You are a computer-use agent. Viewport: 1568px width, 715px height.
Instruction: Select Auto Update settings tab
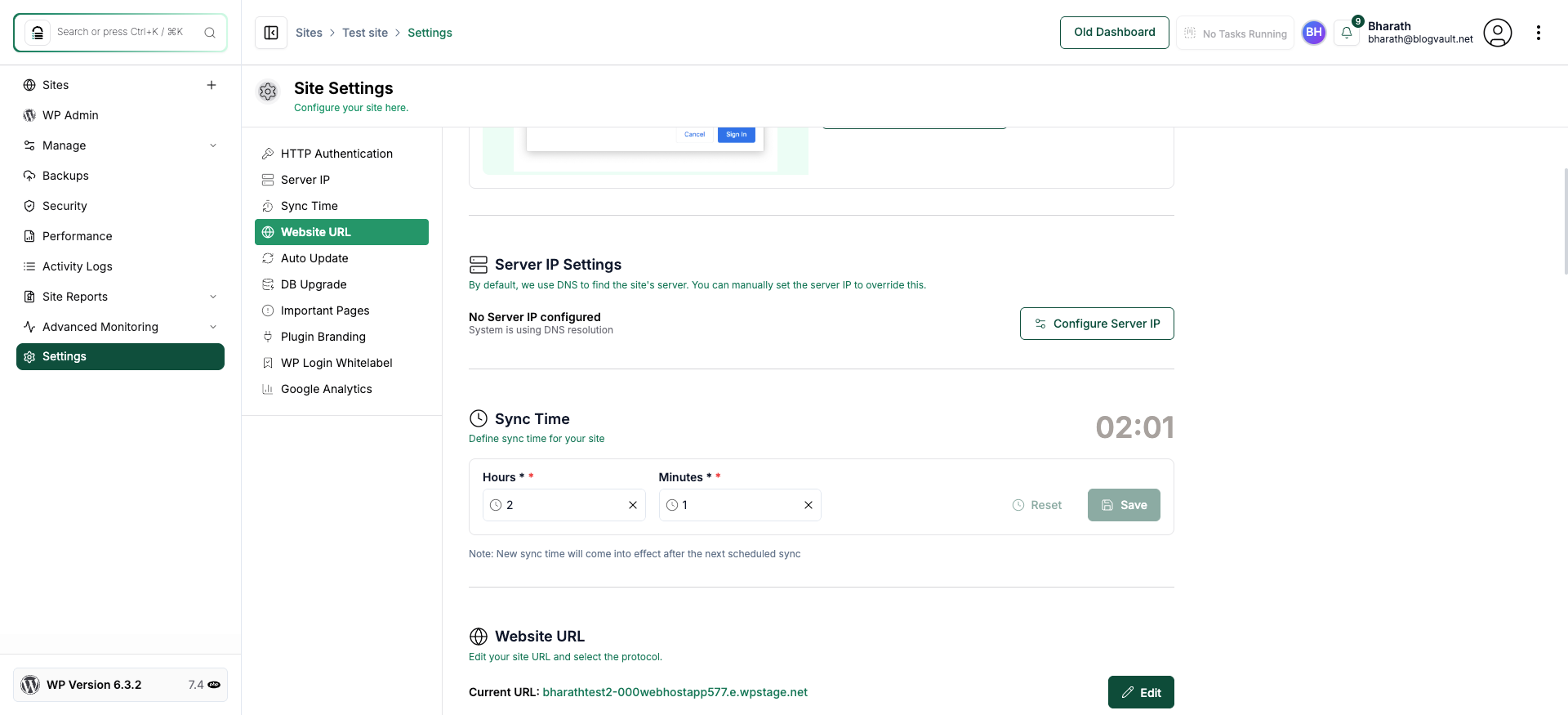point(341,258)
